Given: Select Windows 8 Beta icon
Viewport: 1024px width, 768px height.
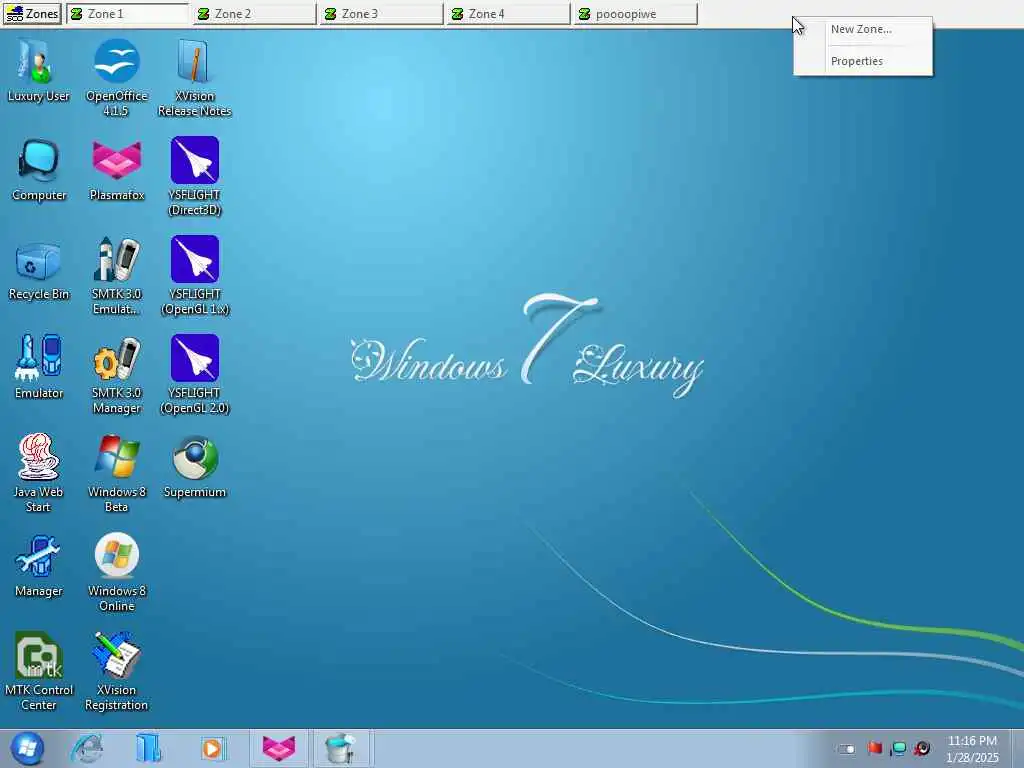Looking at the screenshot, I should [x=117, y=473].
